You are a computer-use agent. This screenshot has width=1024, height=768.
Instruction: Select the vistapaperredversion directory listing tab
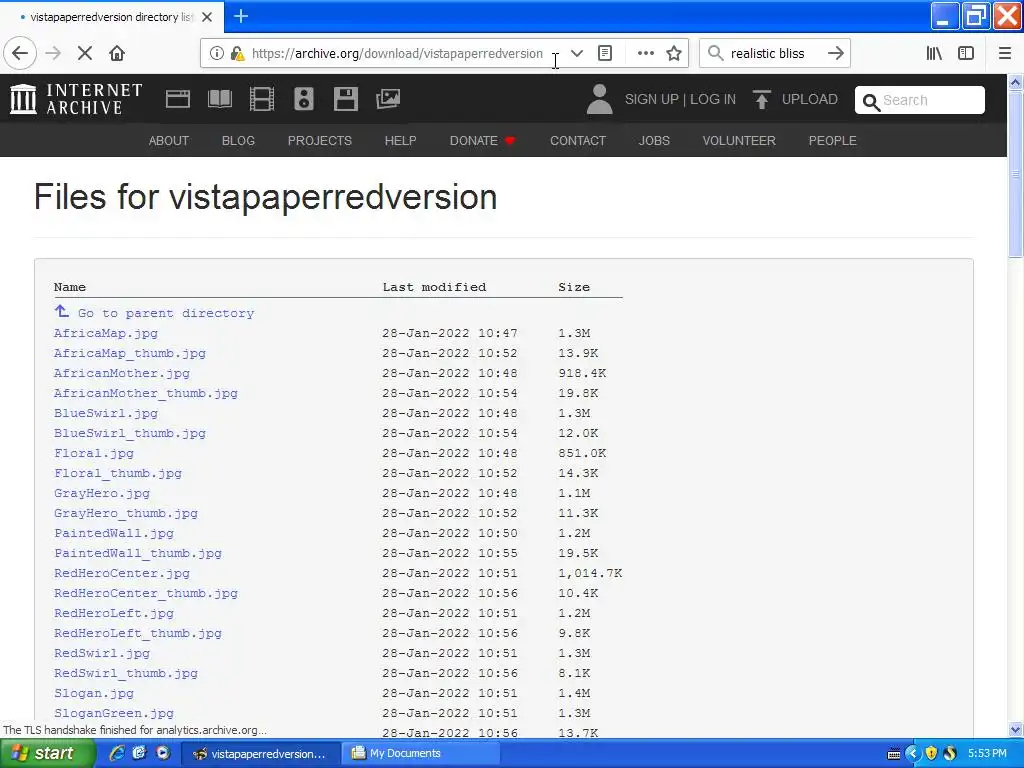[112, 17]
